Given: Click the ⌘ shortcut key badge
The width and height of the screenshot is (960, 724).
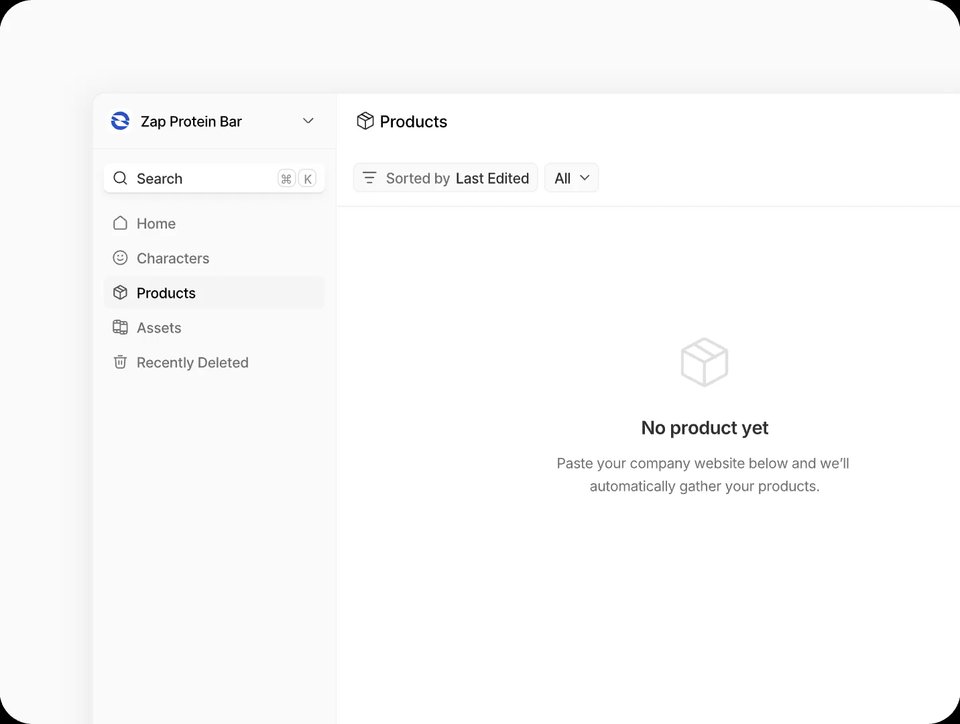Looking at the screenshot, I should coord(286,179).
